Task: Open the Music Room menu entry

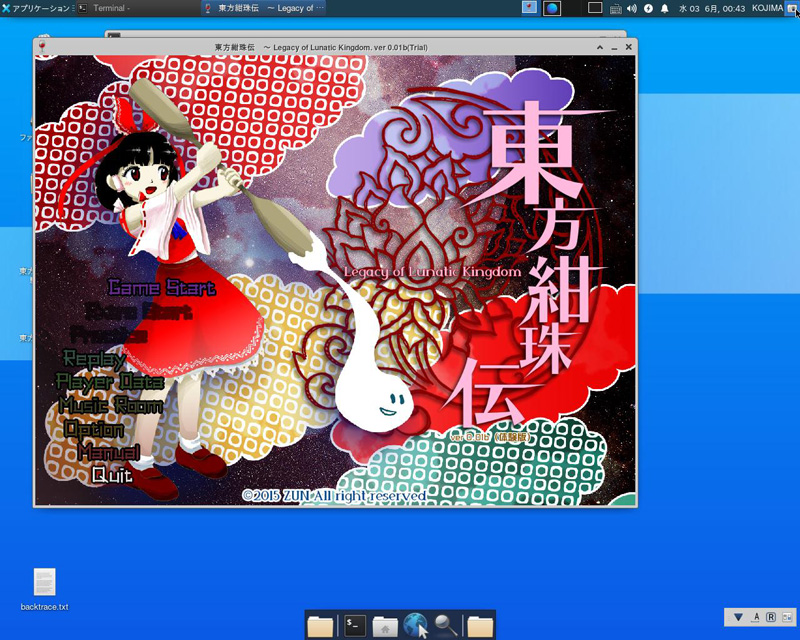Action: pyautogui.click(x=111, y=405)
